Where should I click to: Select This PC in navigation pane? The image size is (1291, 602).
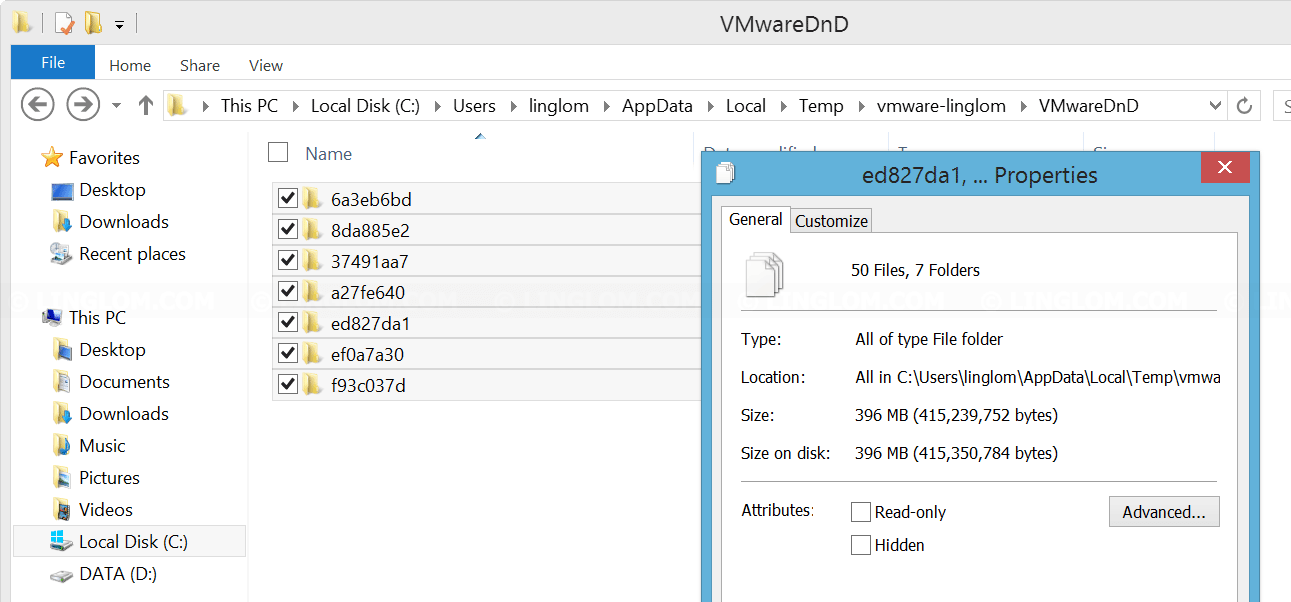[97, 317]
